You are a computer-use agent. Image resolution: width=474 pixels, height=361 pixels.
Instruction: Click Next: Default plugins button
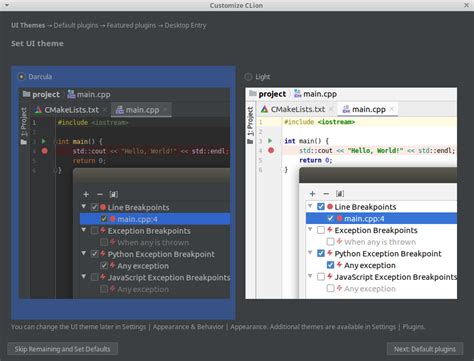[x=425, y=349]
